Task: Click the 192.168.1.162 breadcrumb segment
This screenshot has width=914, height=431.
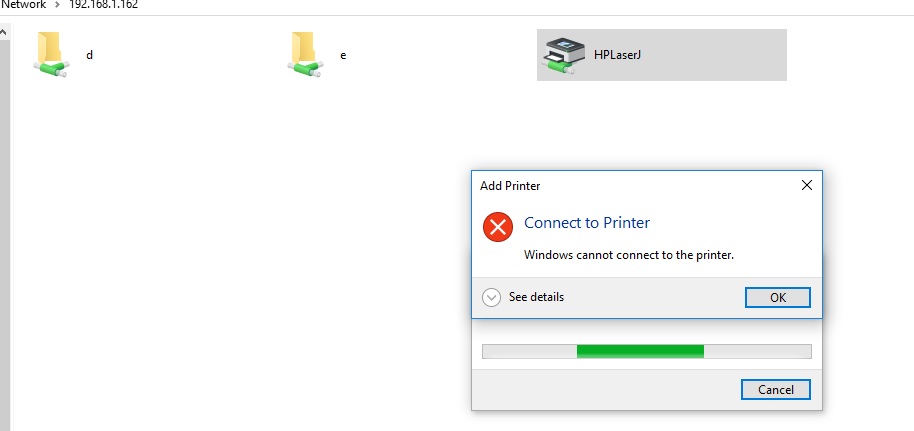Action: click(x=103, y=4)
